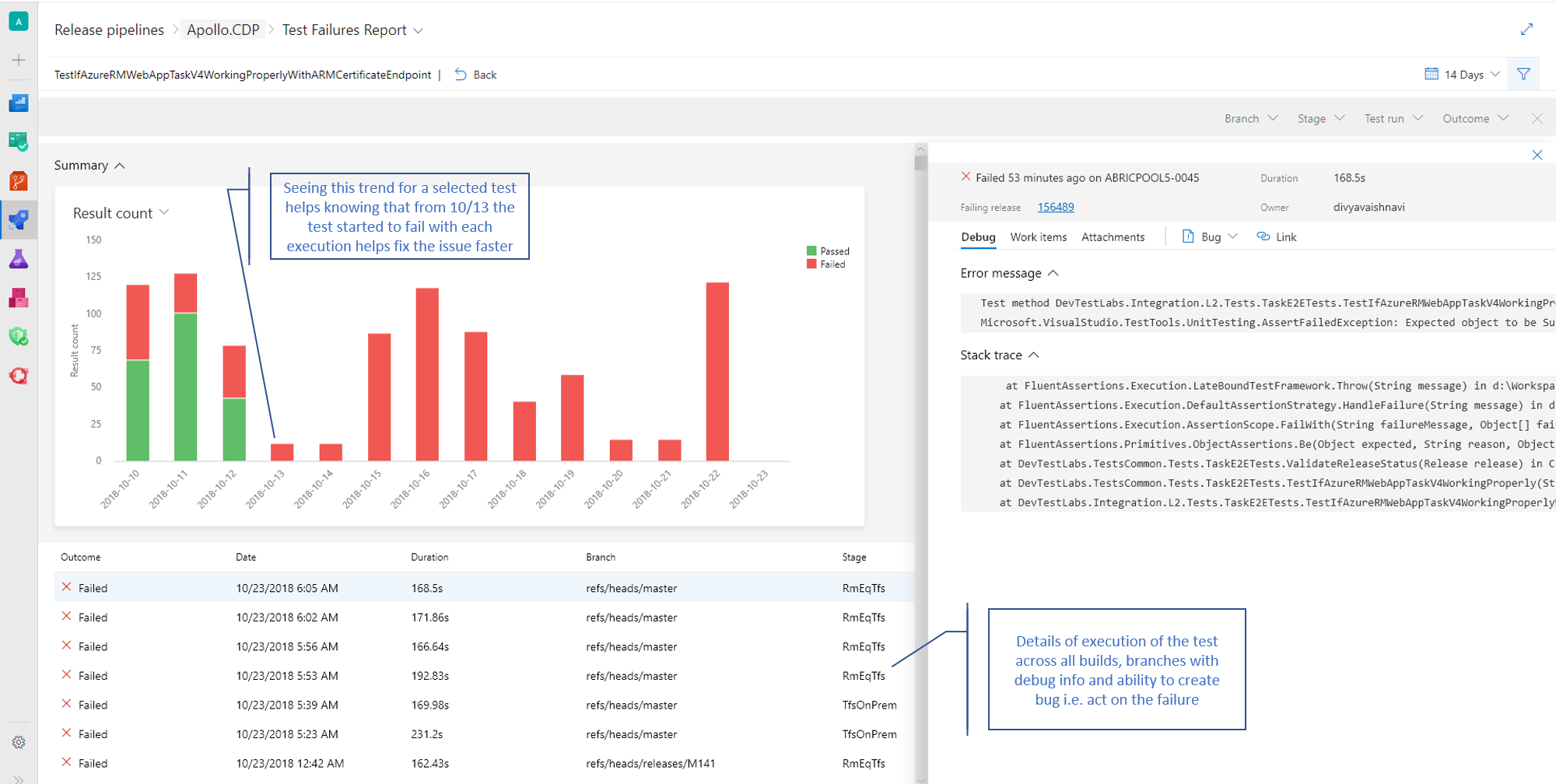Click the Failed red legend swatch
Image resolution: width=1556 pixels, height=784 pixels.
coord(811,264)
